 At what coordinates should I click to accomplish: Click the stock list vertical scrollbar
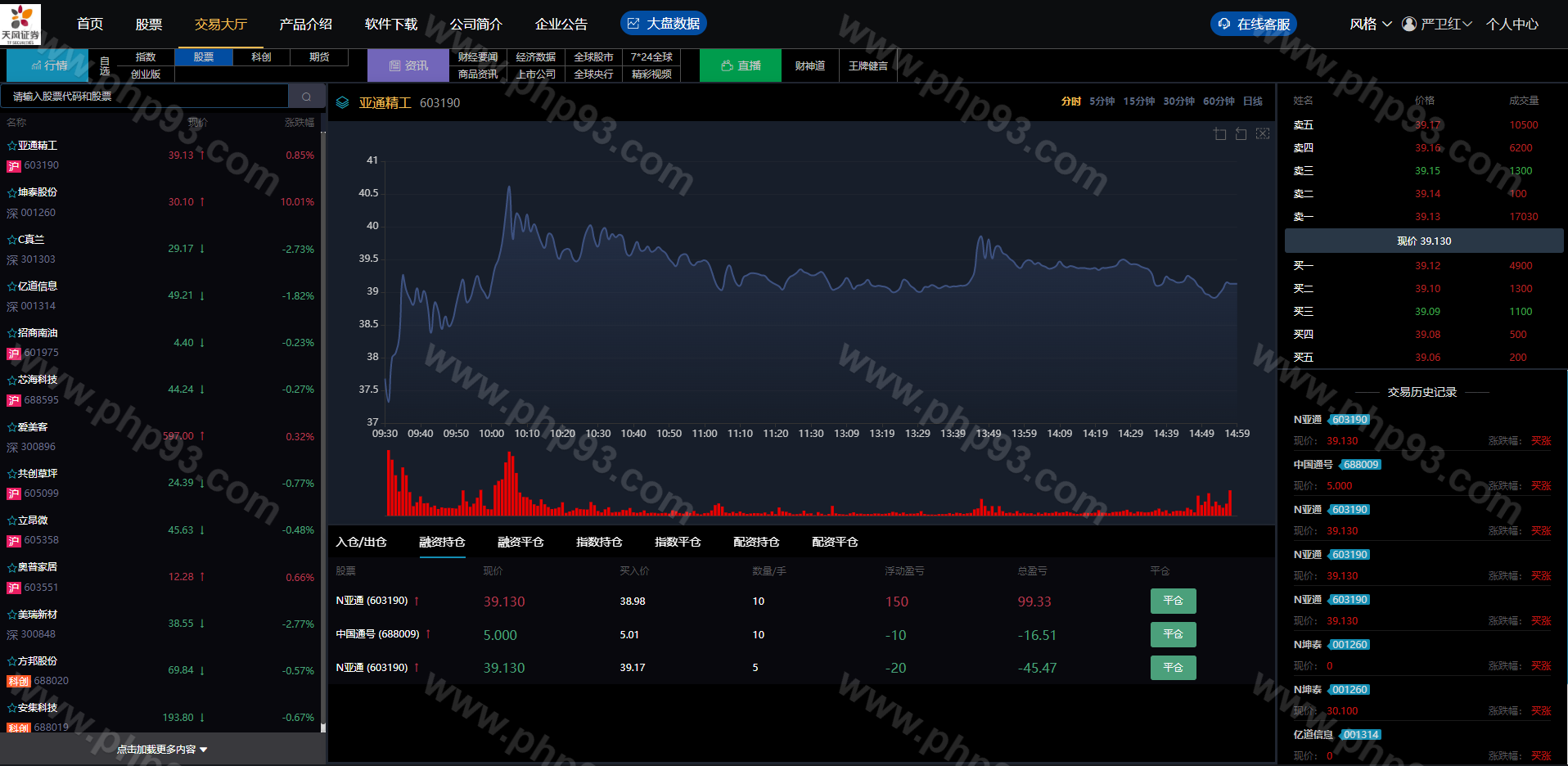click(323, 426)
